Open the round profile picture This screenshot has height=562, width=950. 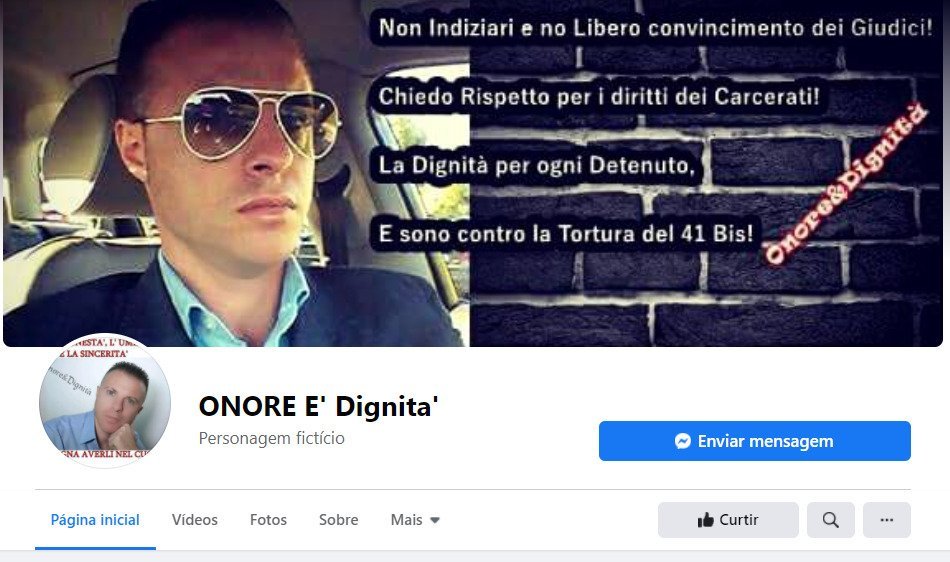[x=105, y=402]
